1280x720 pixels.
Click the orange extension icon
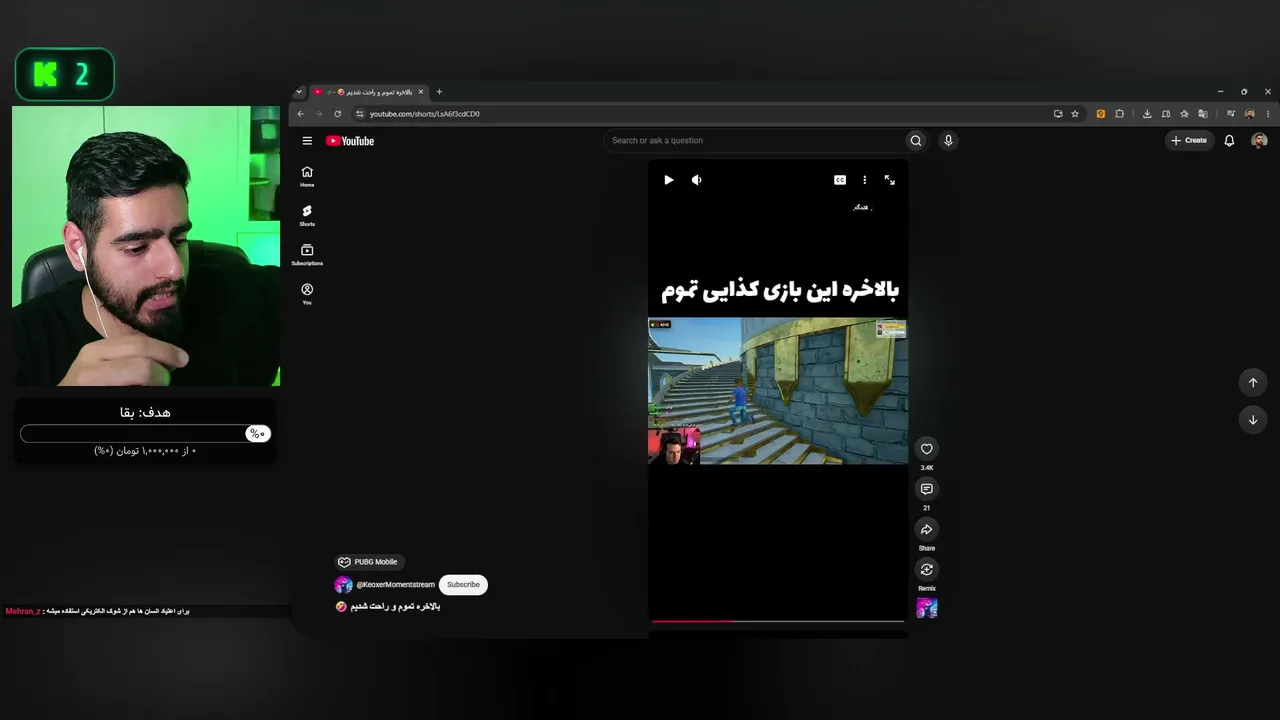[1101, 114]
